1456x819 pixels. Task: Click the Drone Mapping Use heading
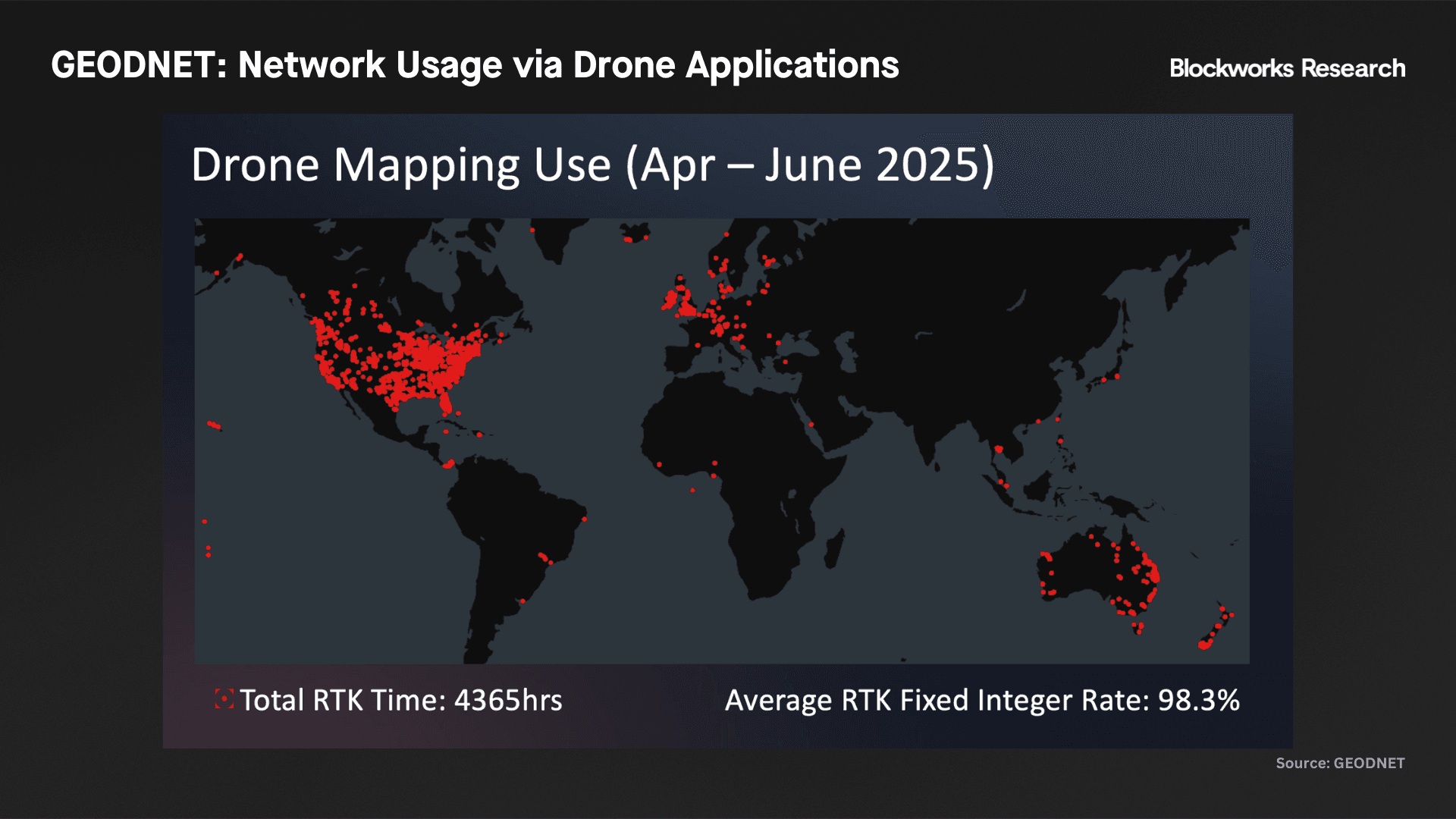click(592, 165)
